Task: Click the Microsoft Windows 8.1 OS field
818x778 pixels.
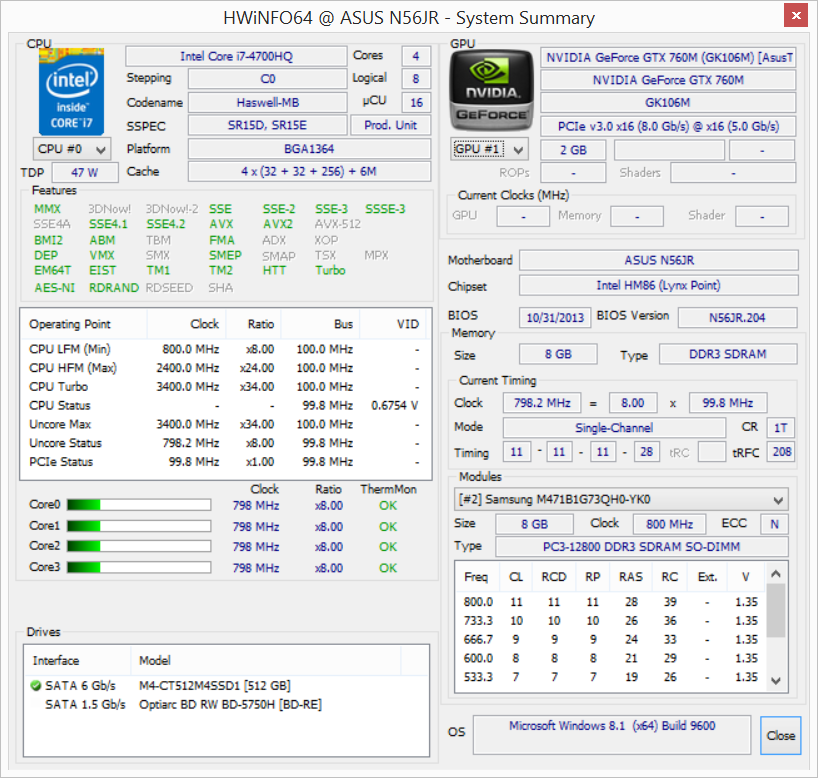Action: (612, 735)
